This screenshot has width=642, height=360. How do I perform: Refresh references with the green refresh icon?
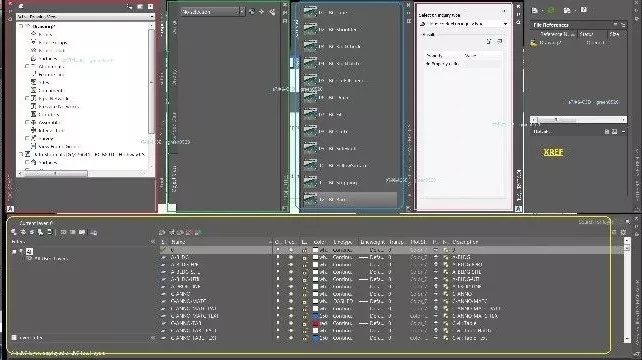click(x=551, y=10)
